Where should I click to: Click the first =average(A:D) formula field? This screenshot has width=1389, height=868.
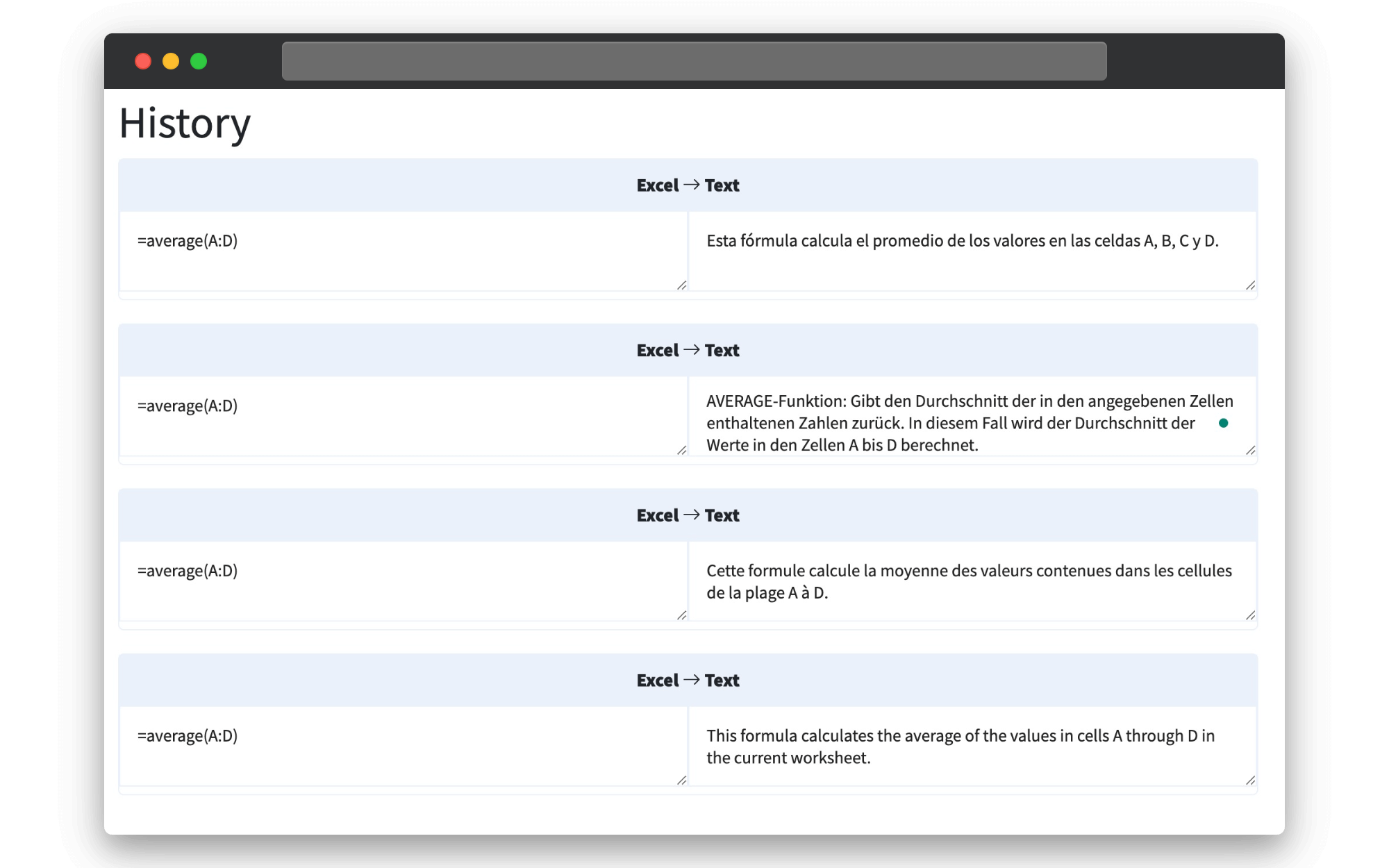(x=403, y=251)
